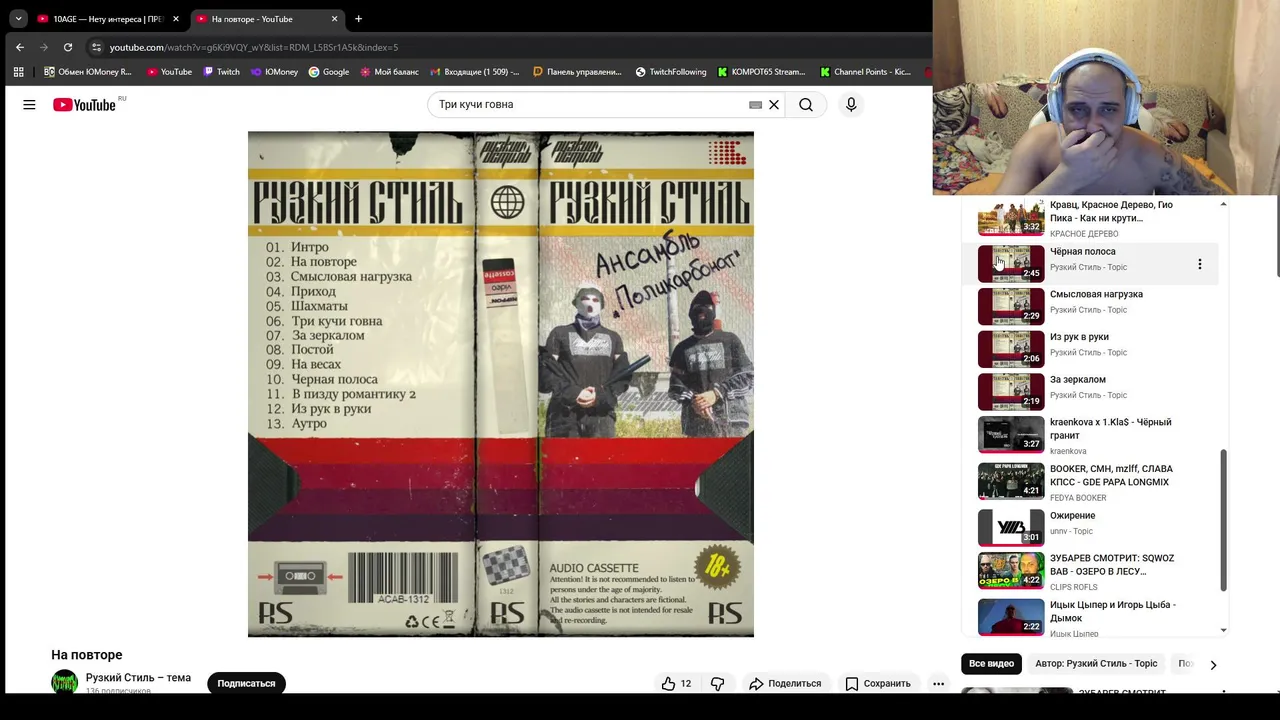
Task: Open the YouTube hamburger guide menu
Action: pyautogui.click(x=29, y=105)
